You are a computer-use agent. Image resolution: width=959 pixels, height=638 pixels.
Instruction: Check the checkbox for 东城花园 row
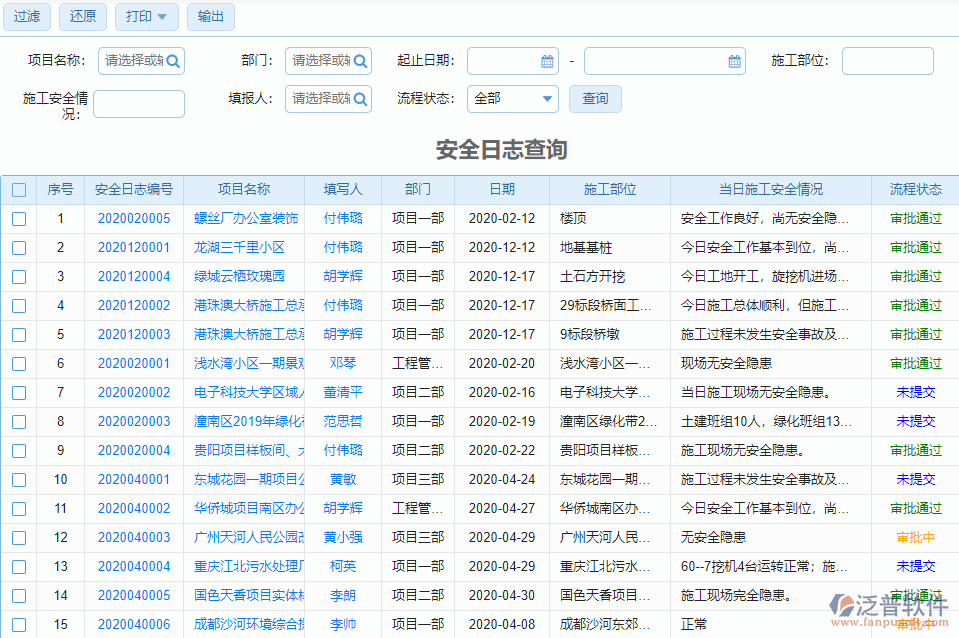pos(18,479)
